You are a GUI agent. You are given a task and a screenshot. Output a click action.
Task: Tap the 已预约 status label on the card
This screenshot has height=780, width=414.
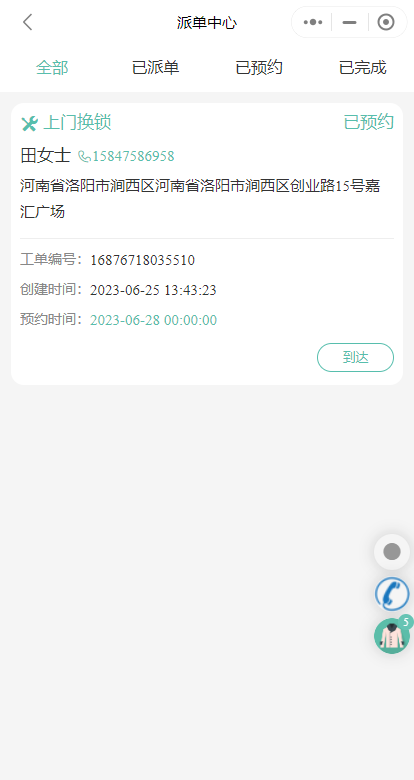tap(369, 122)
